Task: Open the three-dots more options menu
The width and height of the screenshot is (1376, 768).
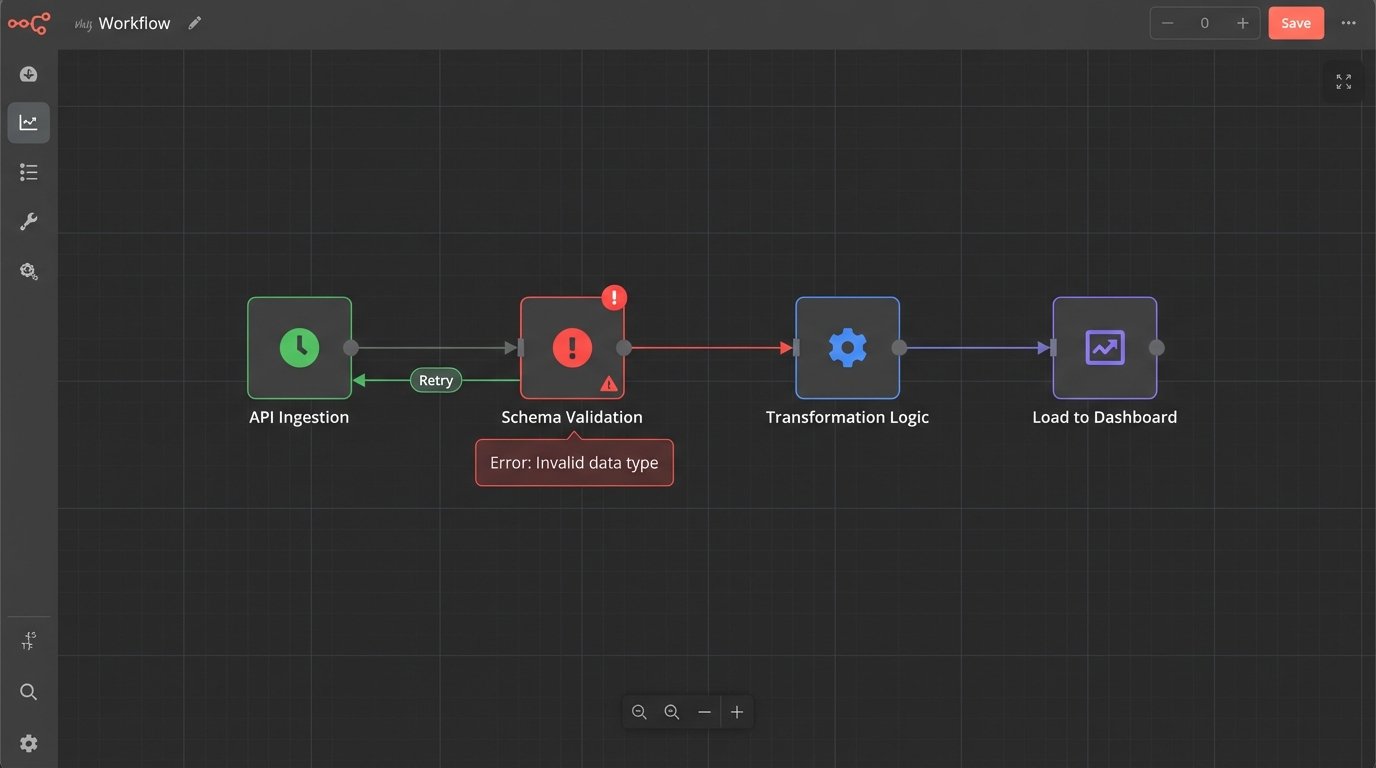Action: [x=1348, y=23]
